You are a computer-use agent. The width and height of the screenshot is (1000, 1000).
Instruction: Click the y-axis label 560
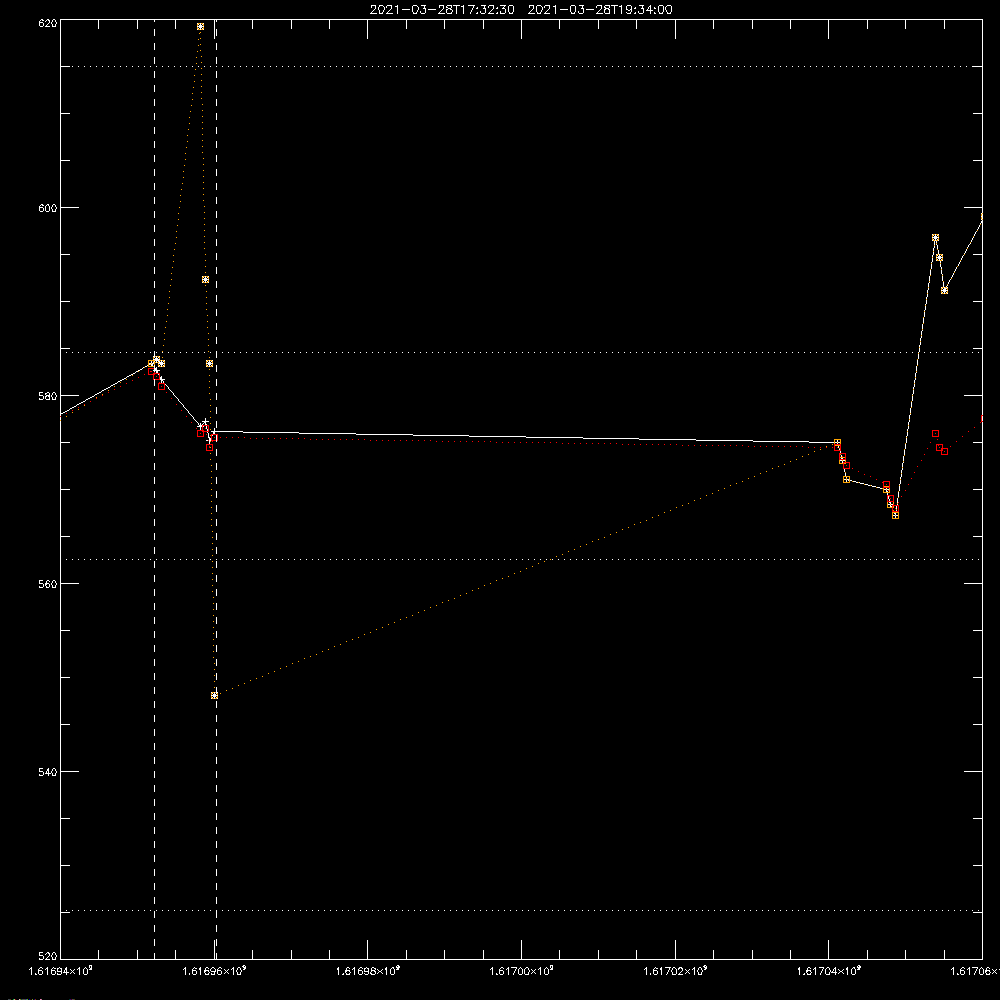point(48,584)
